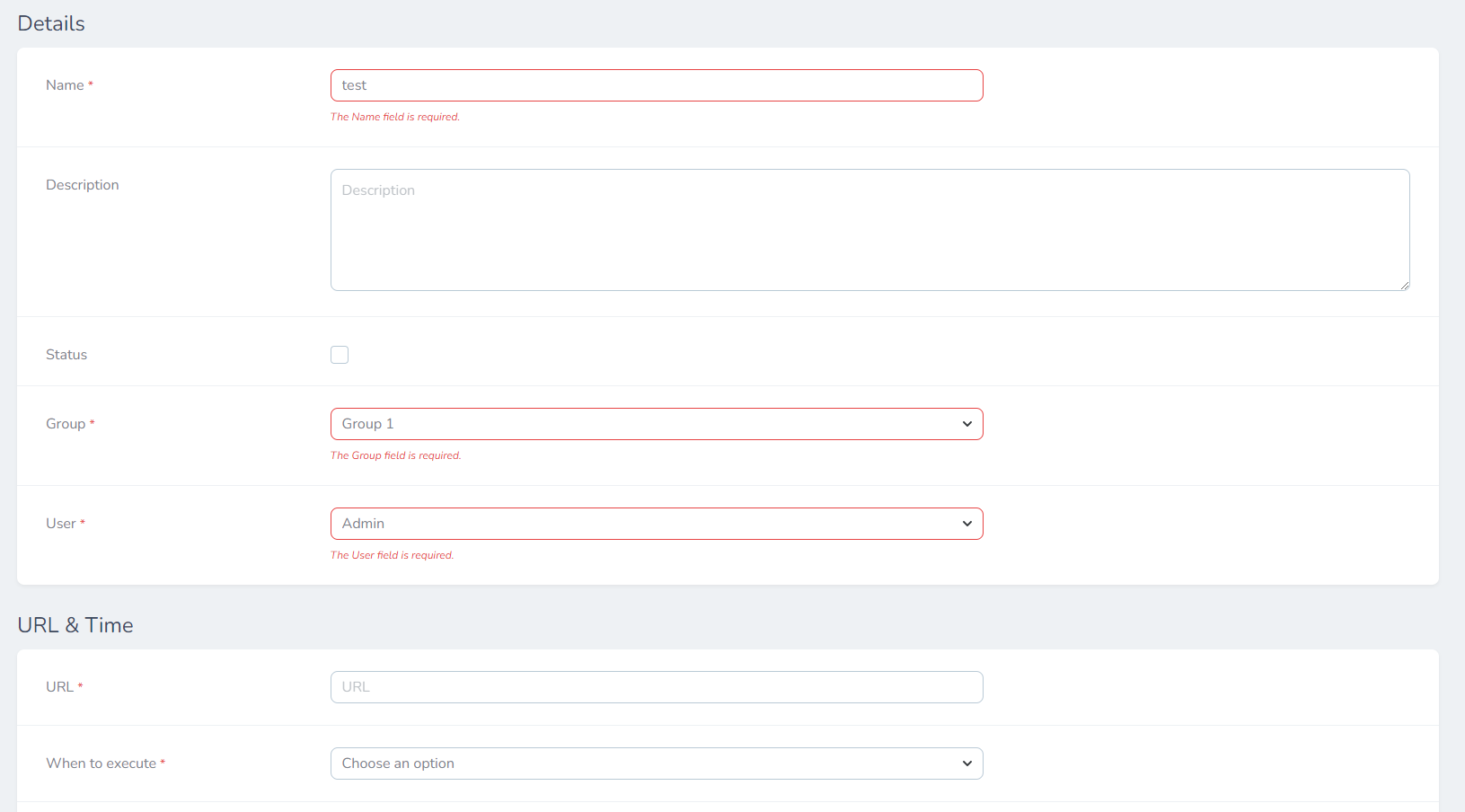
Task: Open the "When to execute" dropdown
Action: pos(657,763)
